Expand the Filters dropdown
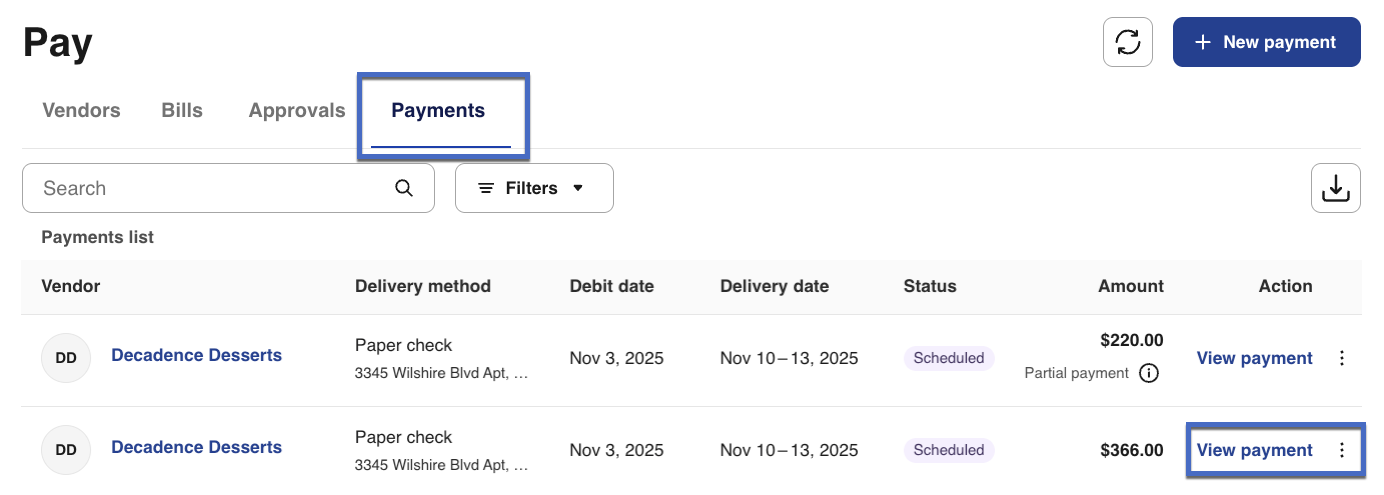This screenshot has width=1384, height=495. (534, 188)
